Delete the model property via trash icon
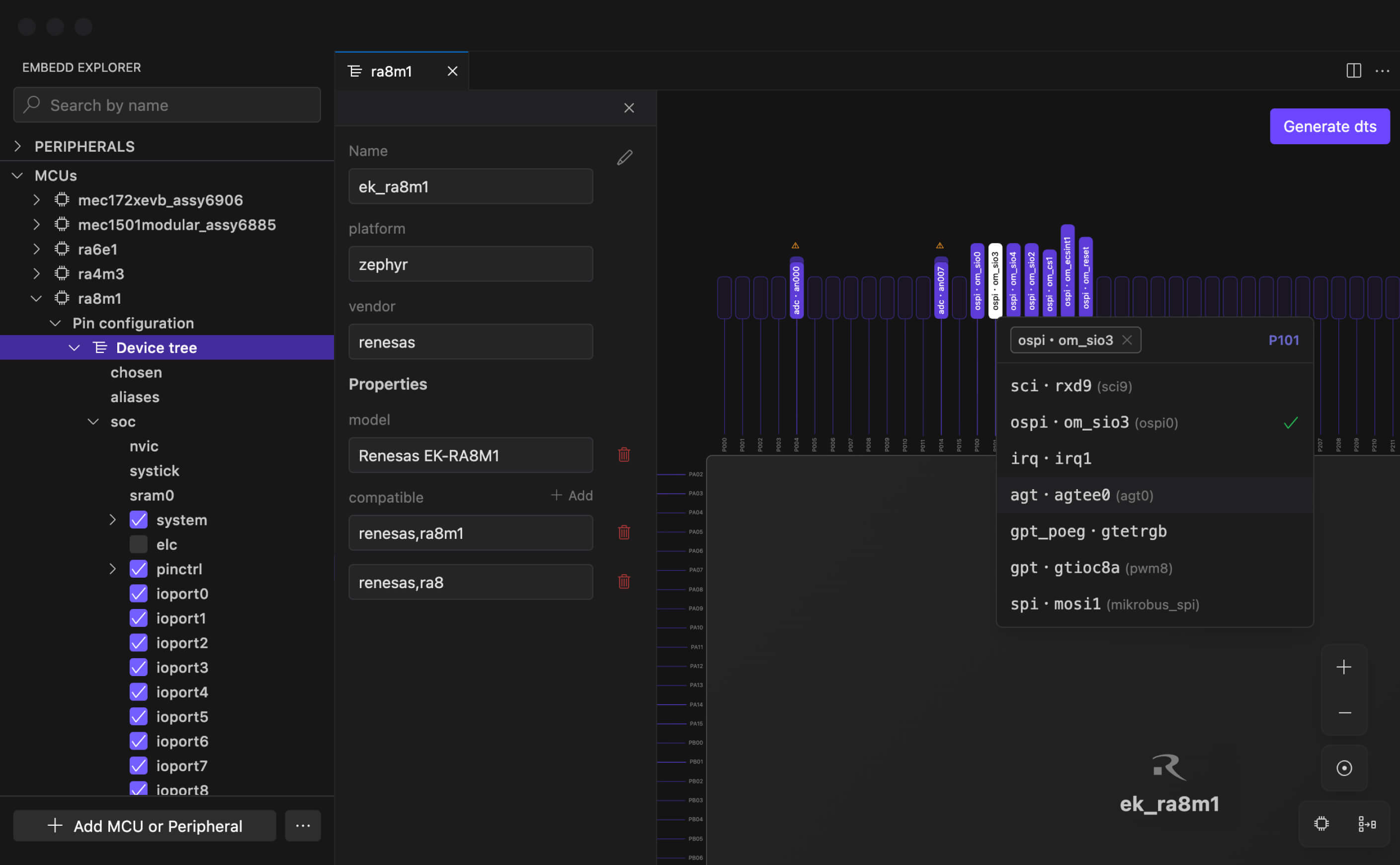 coord(624,455)
